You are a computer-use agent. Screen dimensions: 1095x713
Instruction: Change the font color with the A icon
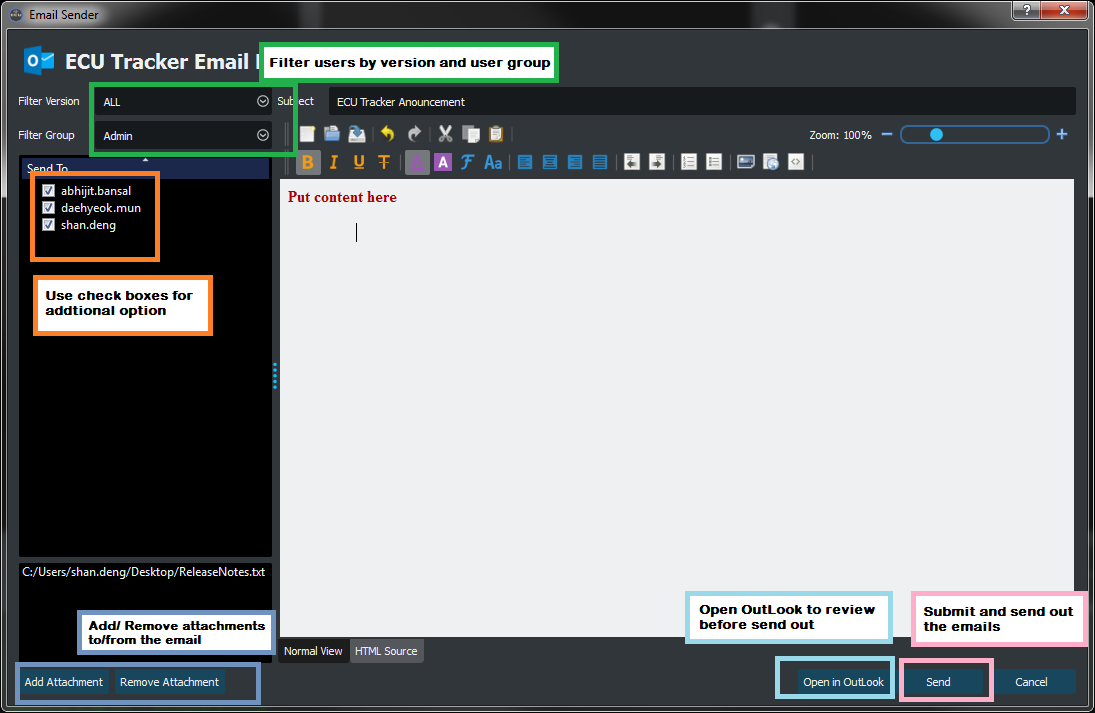coord(417,162)
